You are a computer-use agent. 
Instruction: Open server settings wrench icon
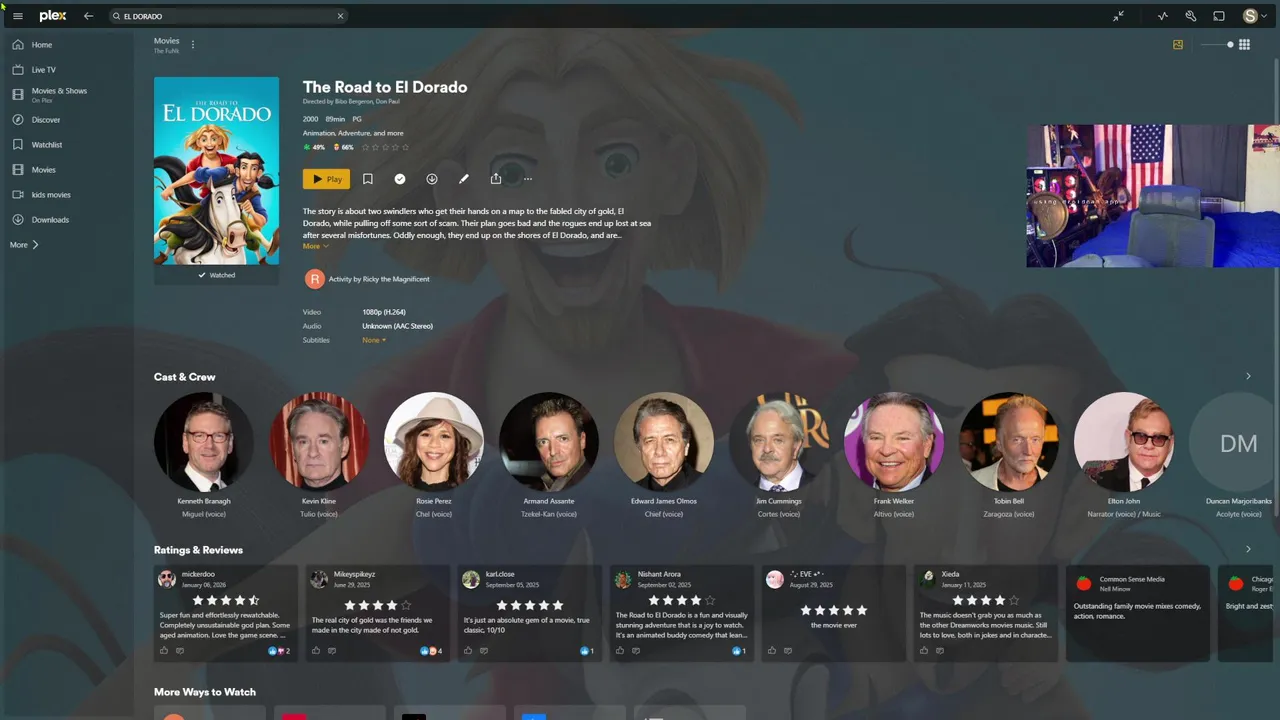1191,16
